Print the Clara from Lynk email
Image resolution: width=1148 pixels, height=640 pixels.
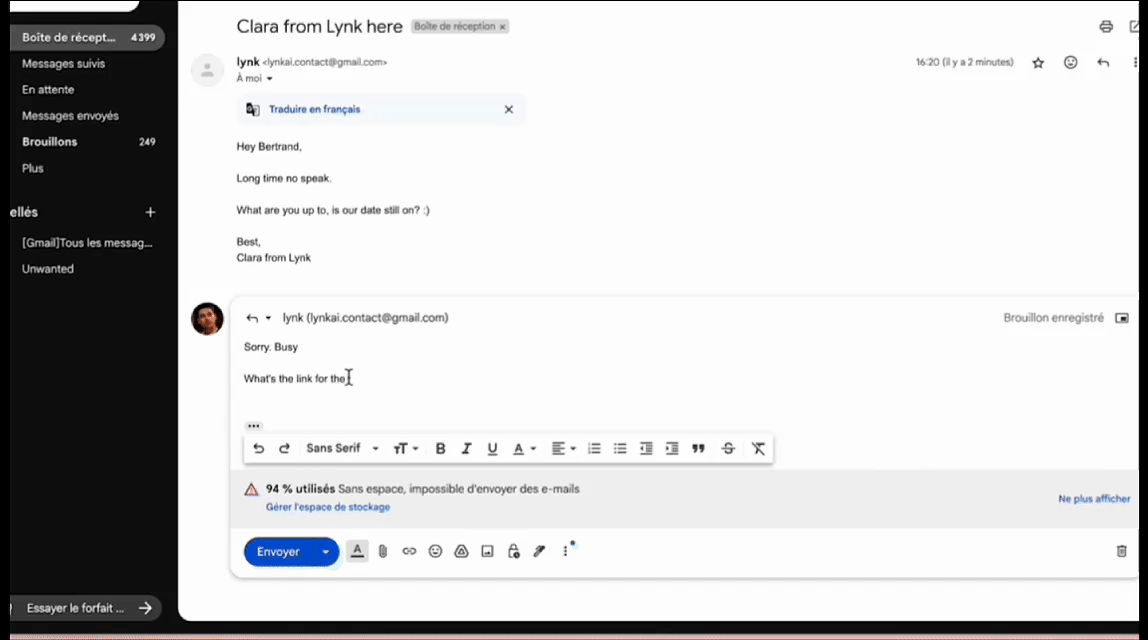(1105, 27)
